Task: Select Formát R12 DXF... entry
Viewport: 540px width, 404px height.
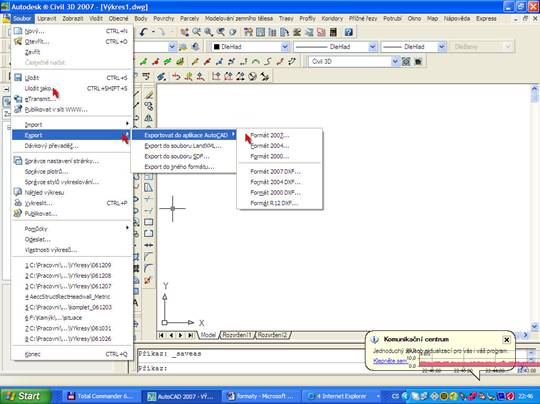Action: [280, 203]
